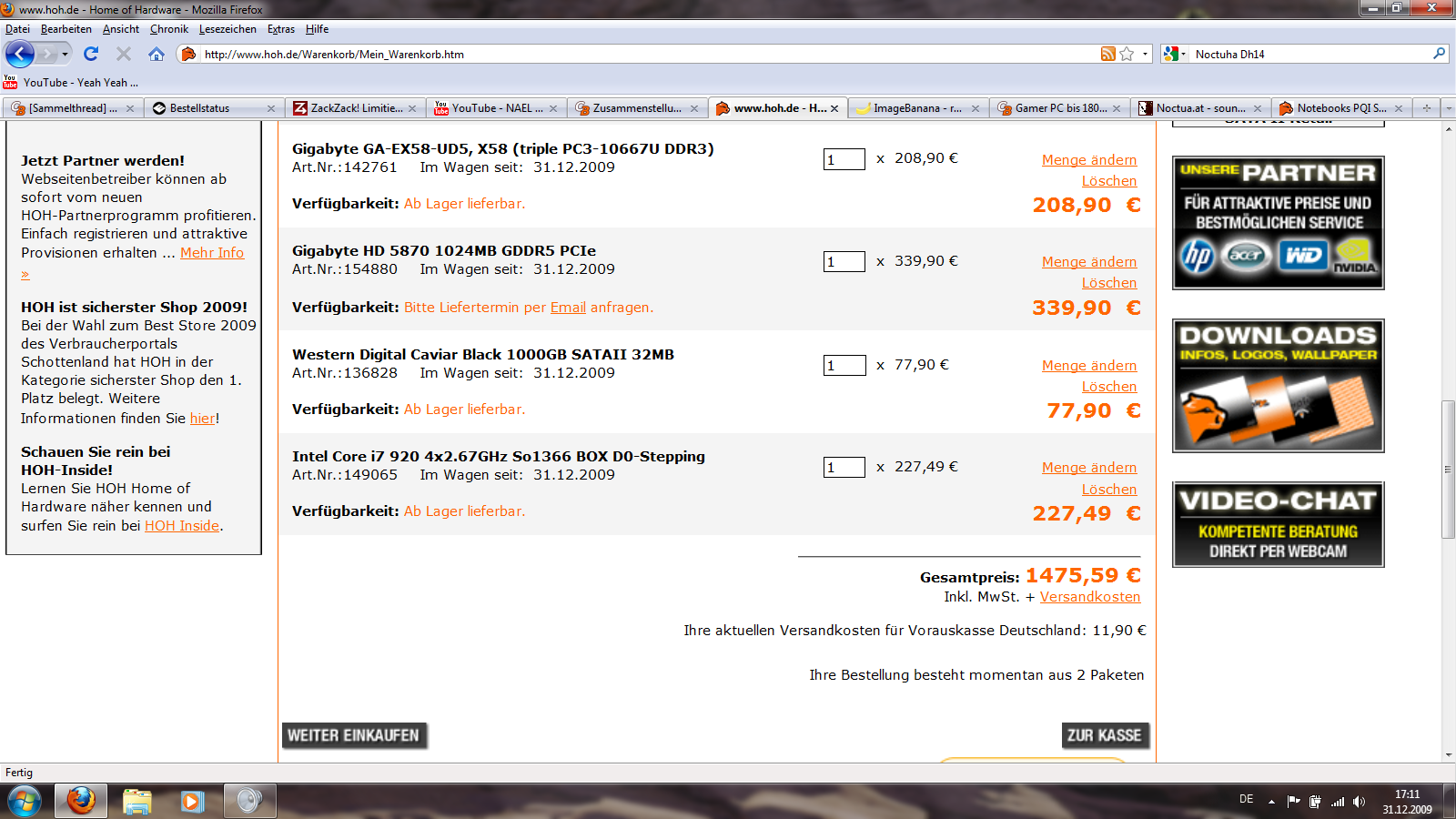1456x819 pixels.
Task: Switch to the Bestellstatus tab
Action: click(213, 108)
